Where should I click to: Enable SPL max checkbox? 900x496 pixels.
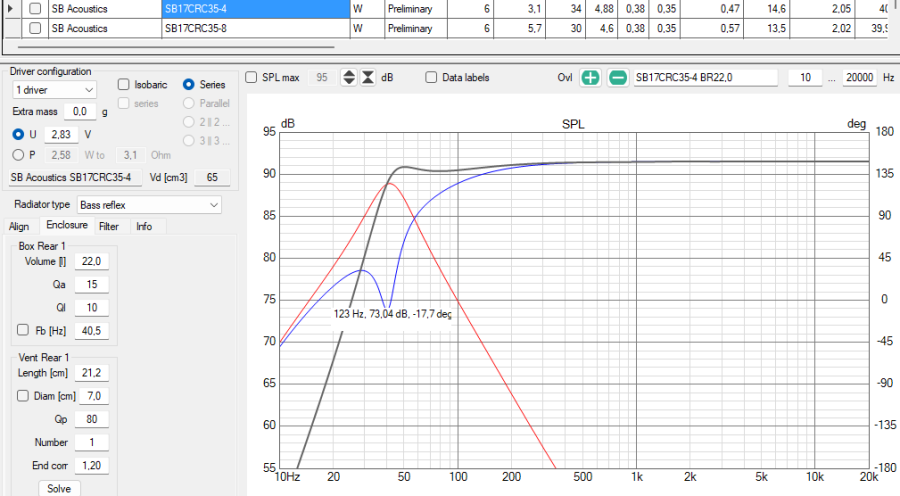pos(251,78)
